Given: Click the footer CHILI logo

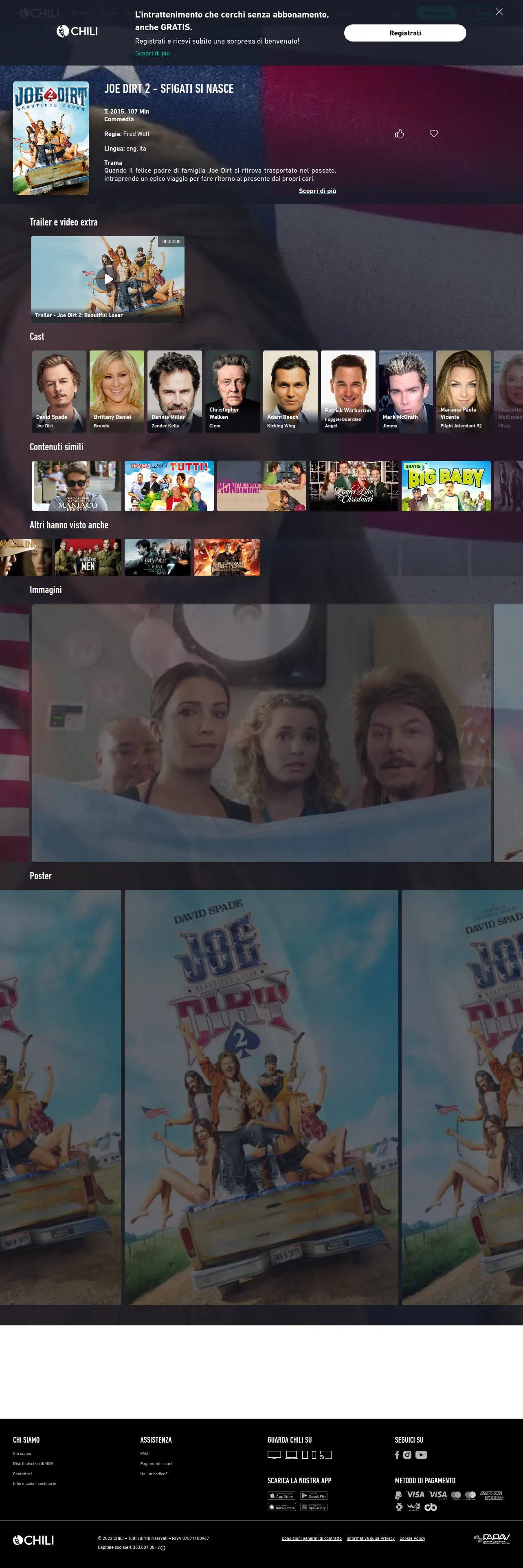Looking at the screenshot, I should (33, 1540).
